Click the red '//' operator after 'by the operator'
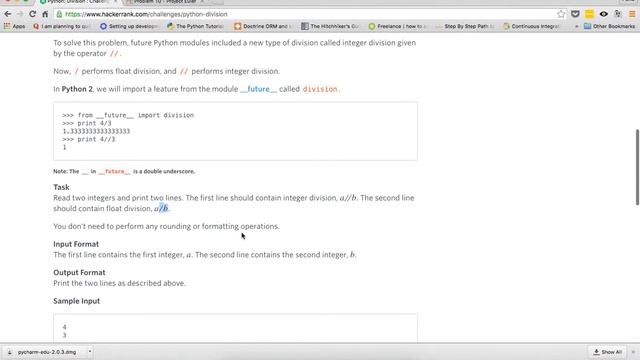This screenshot has width=640, height=360. point(114,53)
